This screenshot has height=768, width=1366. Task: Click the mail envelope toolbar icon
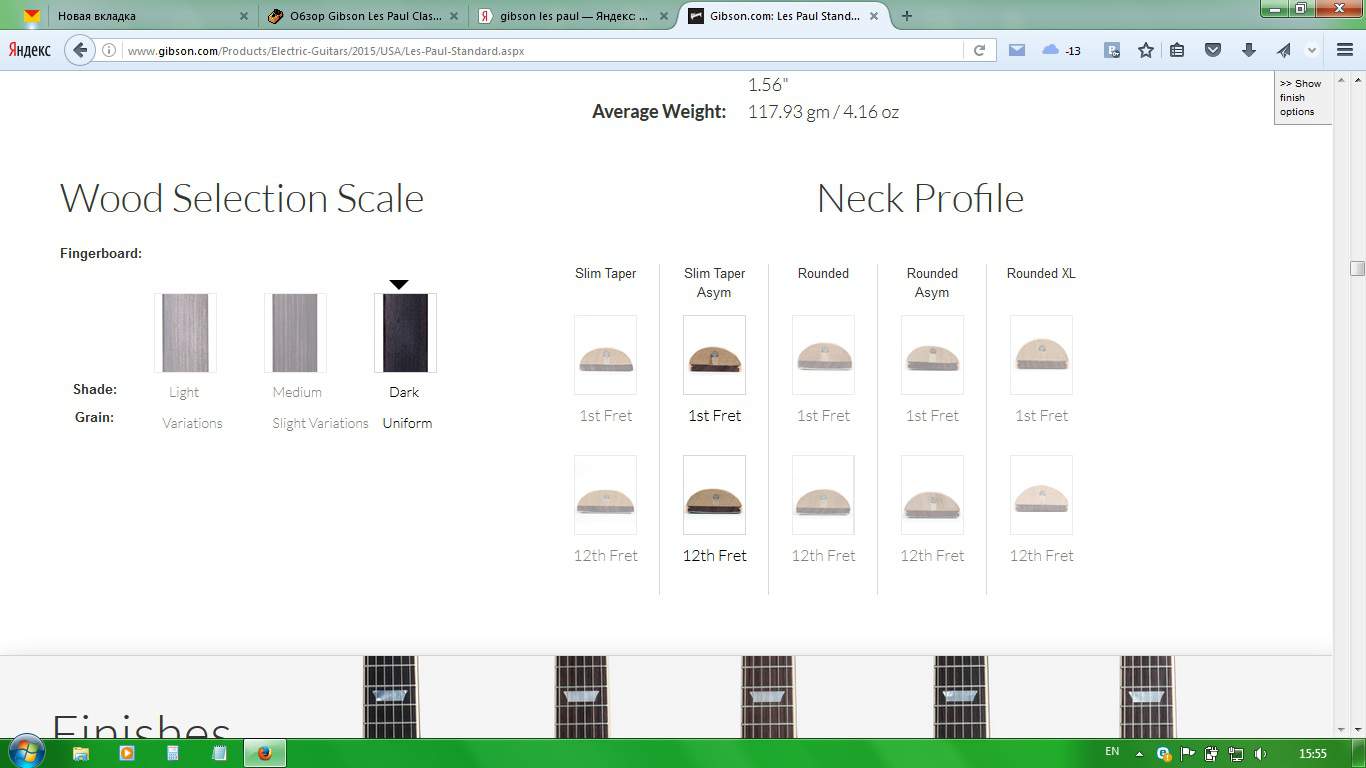(x=1017, y=50)
